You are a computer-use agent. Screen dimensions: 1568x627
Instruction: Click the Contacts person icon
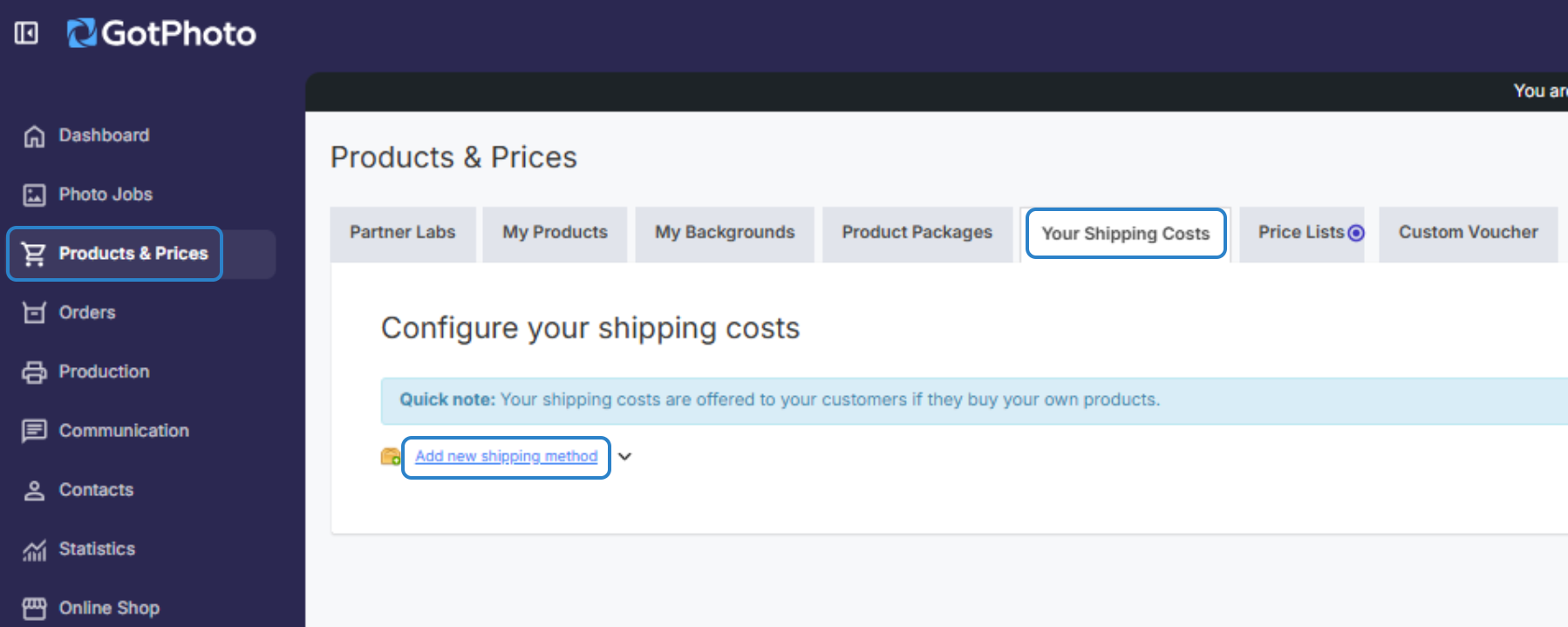[x=34, y=490]
